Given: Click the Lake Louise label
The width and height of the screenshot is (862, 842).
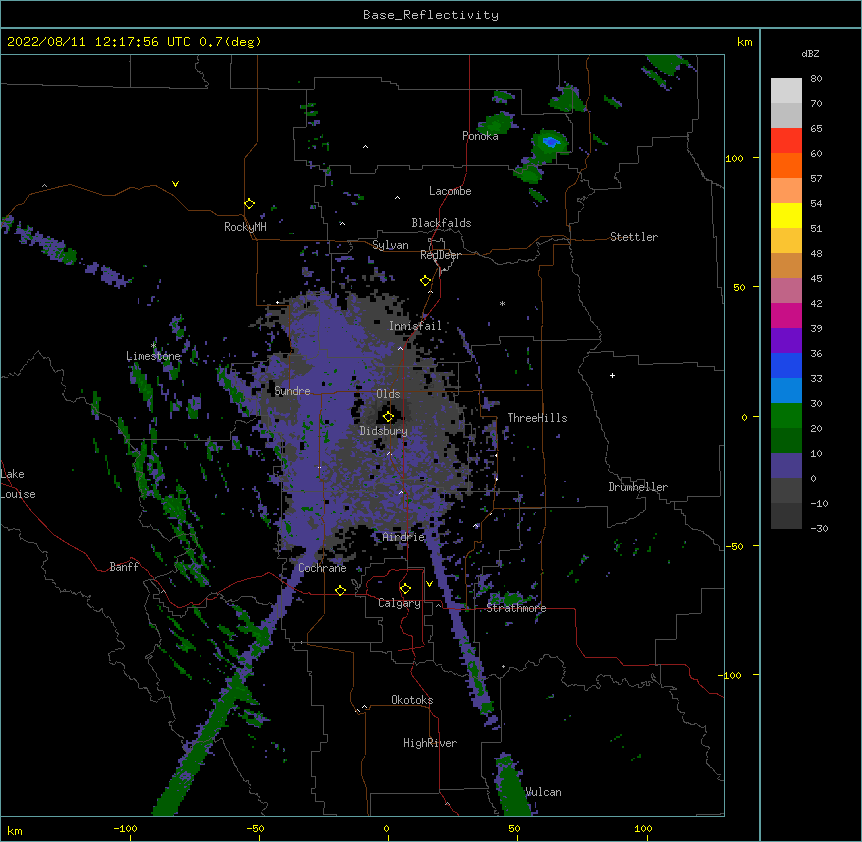Looking at the screenshot, I should [18, 484].
